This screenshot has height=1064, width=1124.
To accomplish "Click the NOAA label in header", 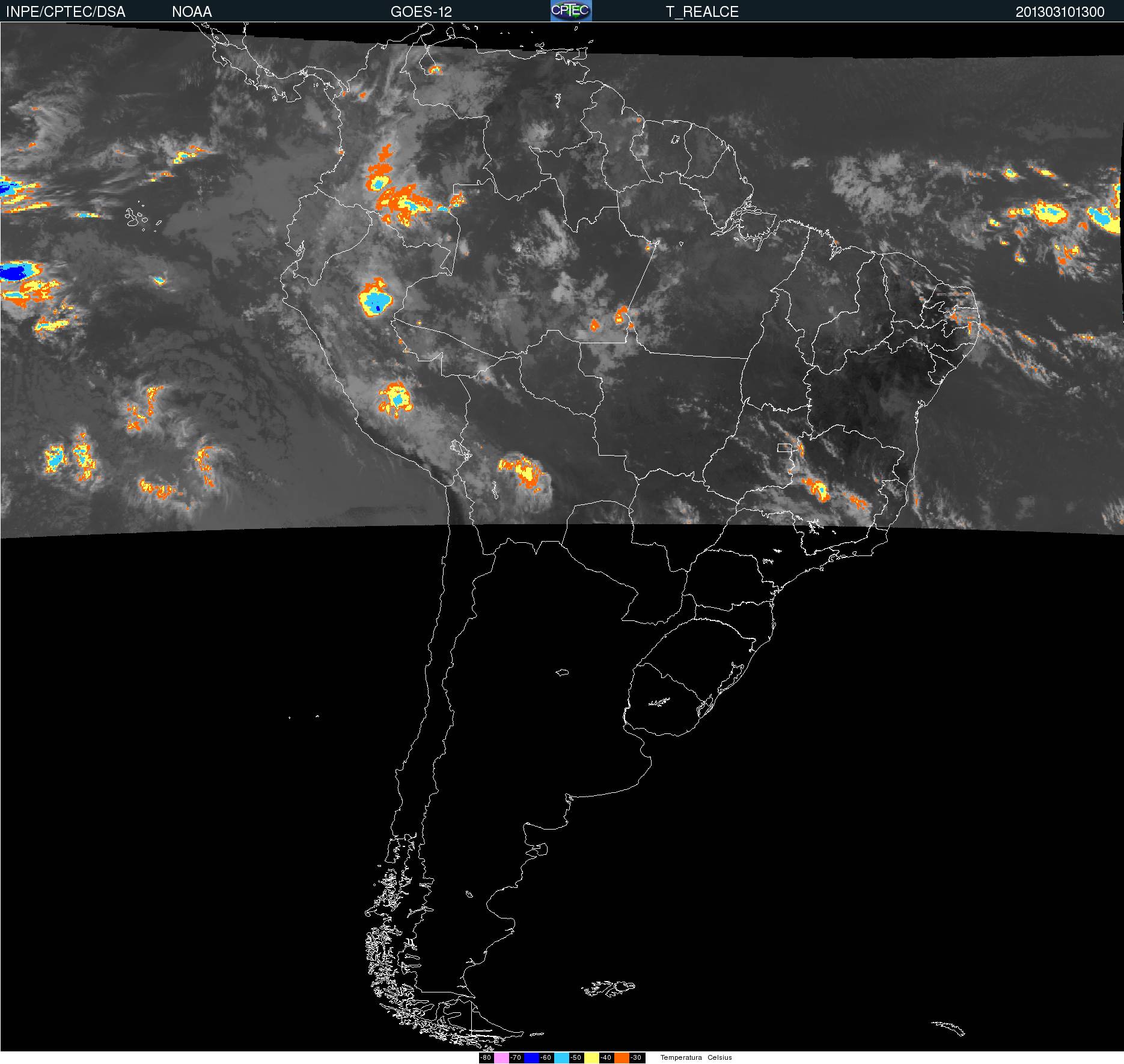I will 192,12.
